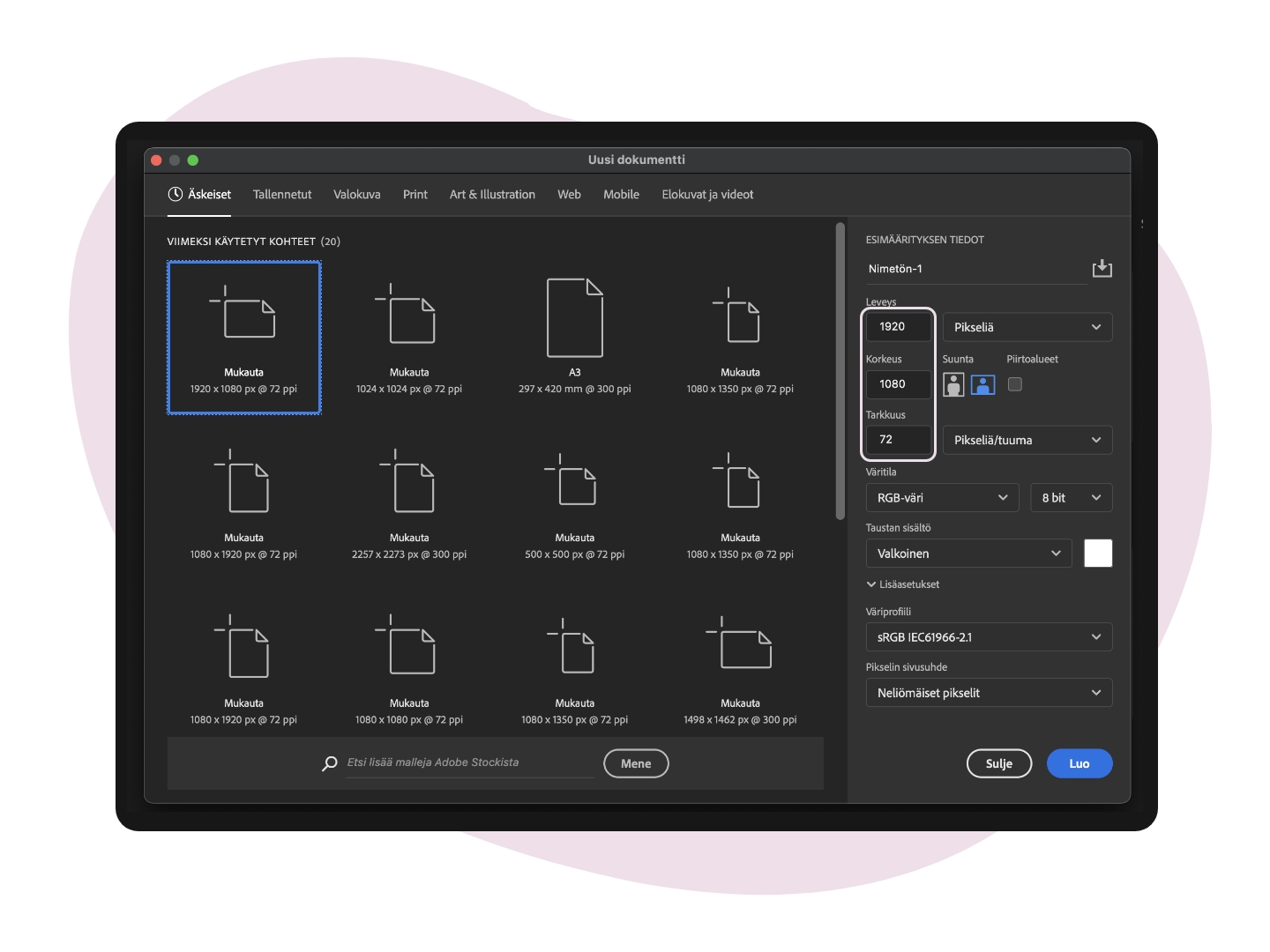Open the Elokuvat ja videot tab
The height and width of the screenshot is (952, 1270).
[x=707, y=194]
